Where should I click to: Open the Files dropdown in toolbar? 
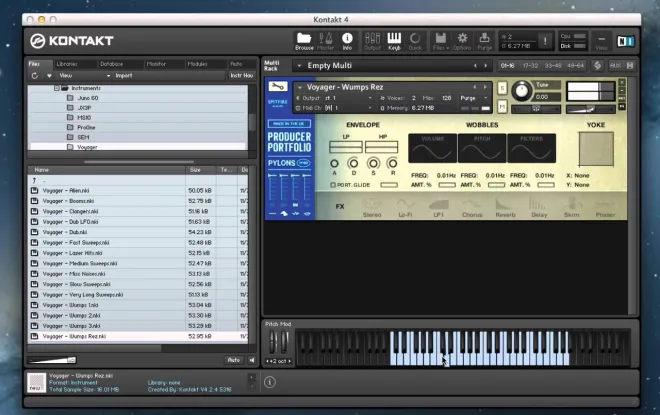[x=439, y=41]
